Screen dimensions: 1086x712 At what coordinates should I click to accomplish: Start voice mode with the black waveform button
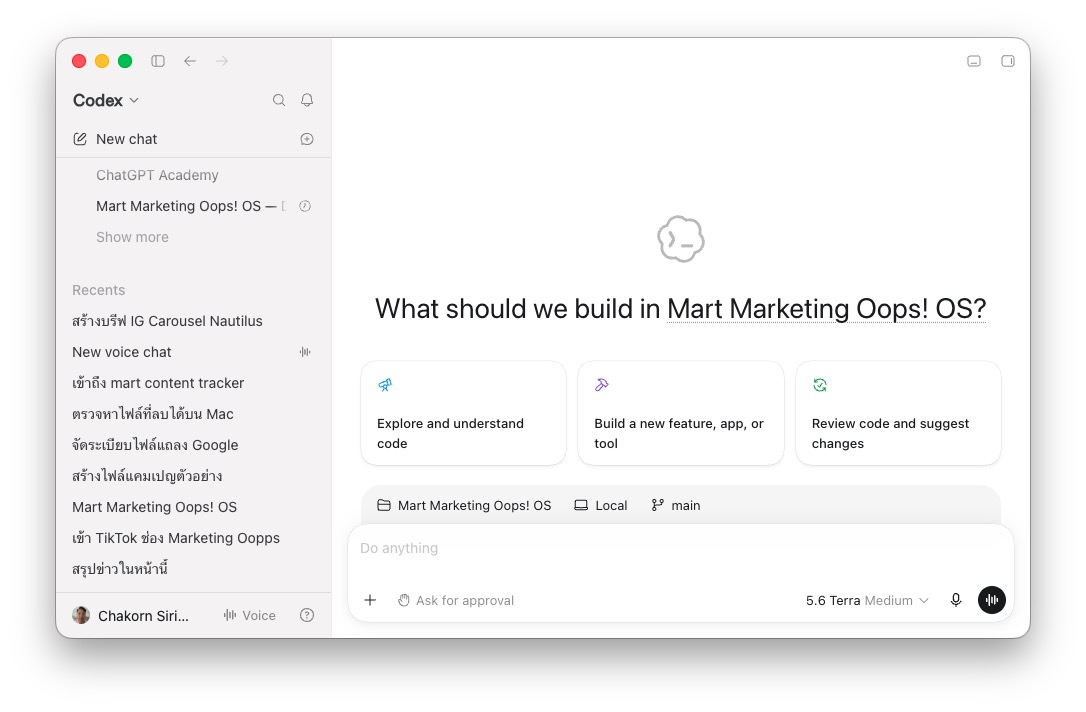992,600
